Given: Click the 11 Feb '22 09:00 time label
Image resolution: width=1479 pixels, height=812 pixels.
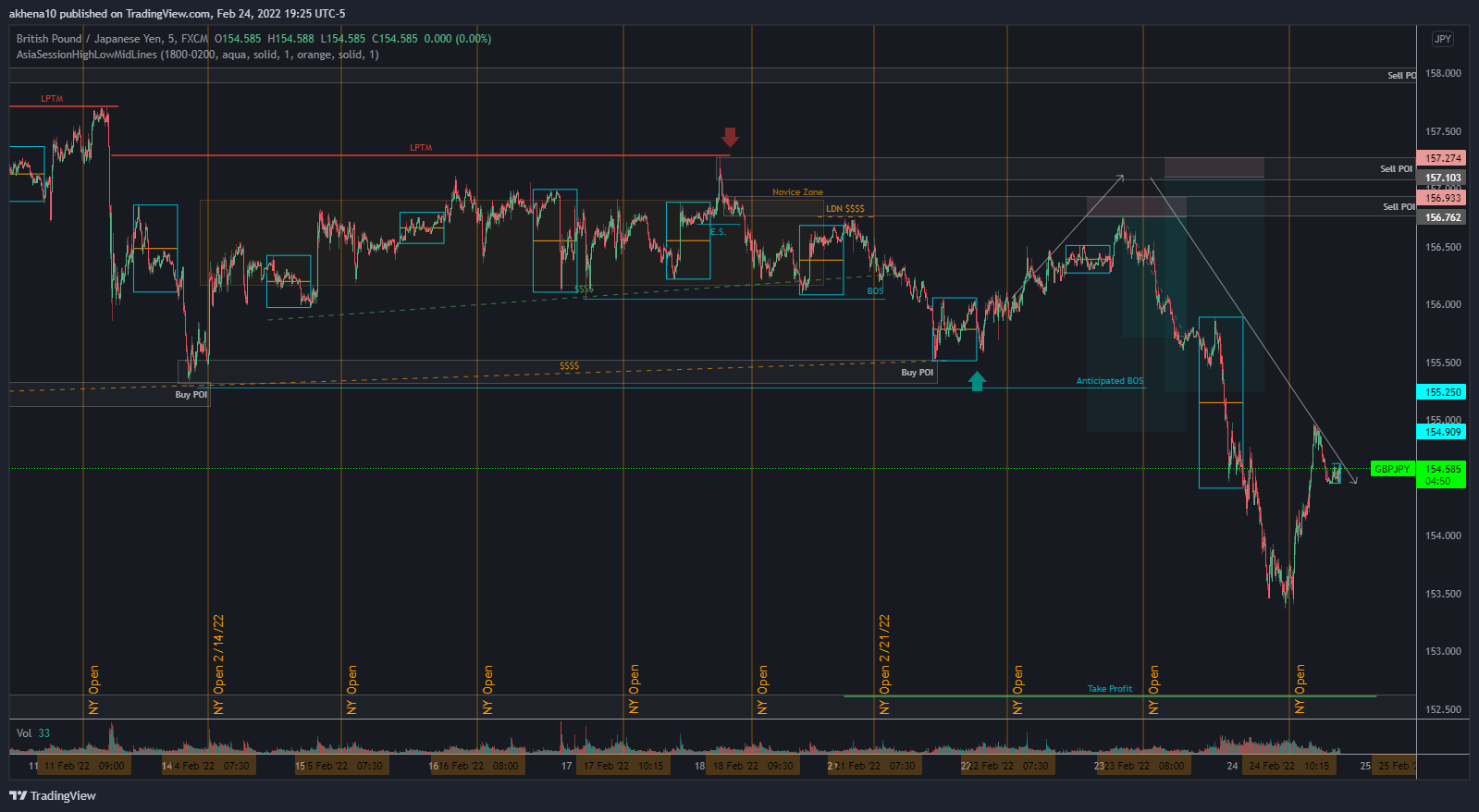Looking at the screenshot, I should point(84,766).
